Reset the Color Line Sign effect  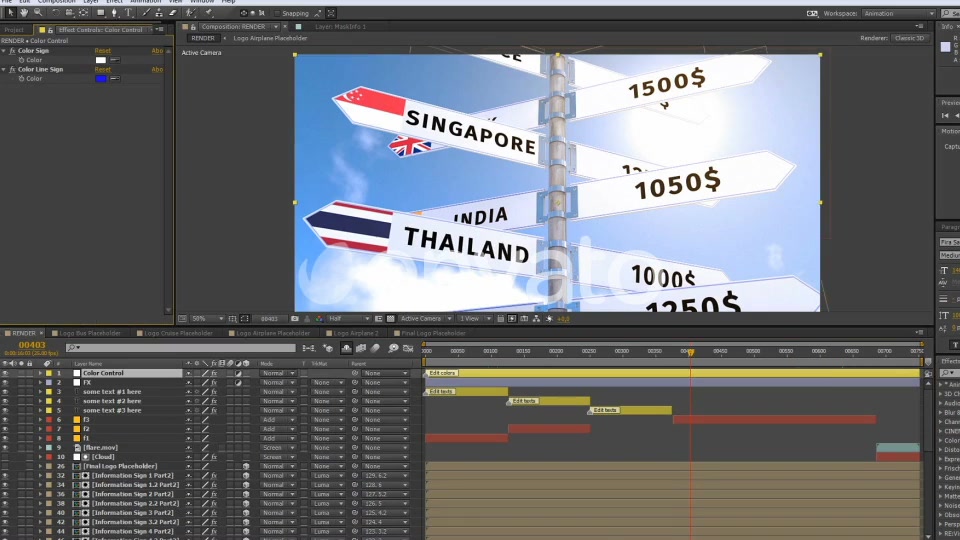[x=102, y=69]
